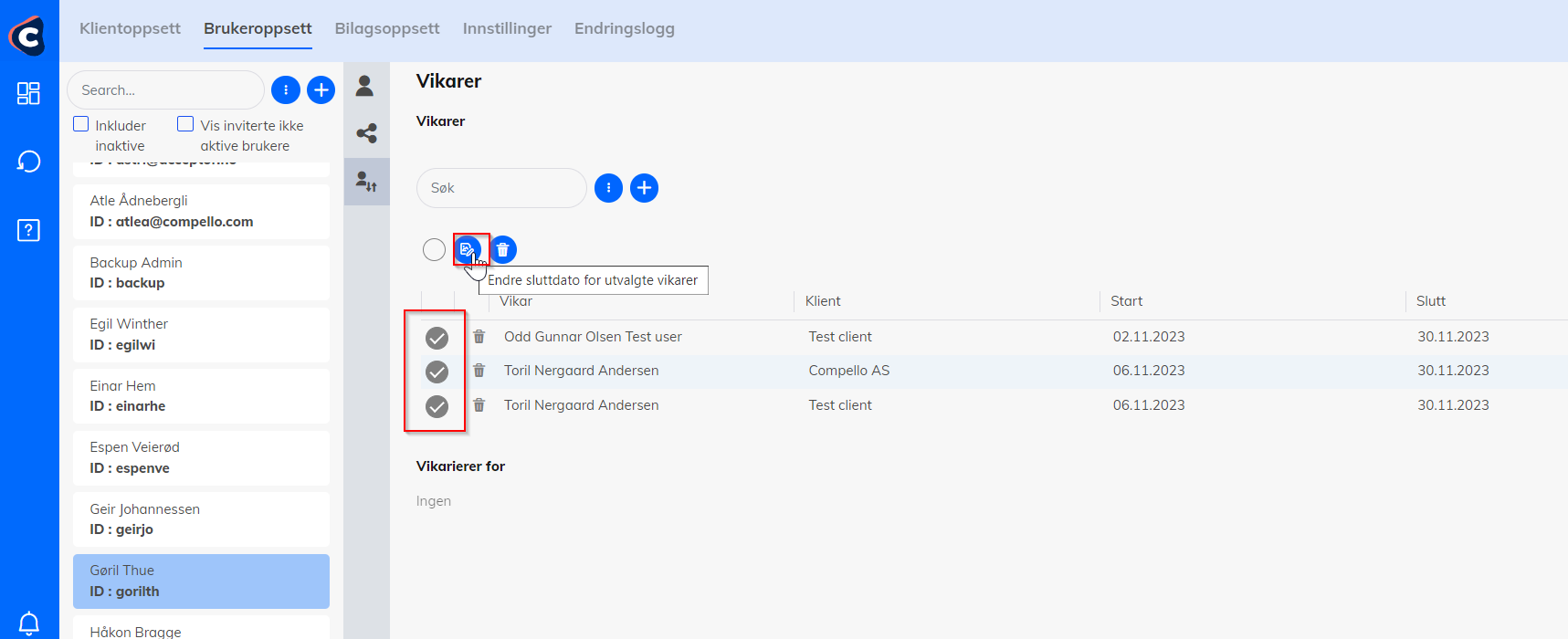
Task: Open the vikarer three-dot options menu
Action: 608,188
